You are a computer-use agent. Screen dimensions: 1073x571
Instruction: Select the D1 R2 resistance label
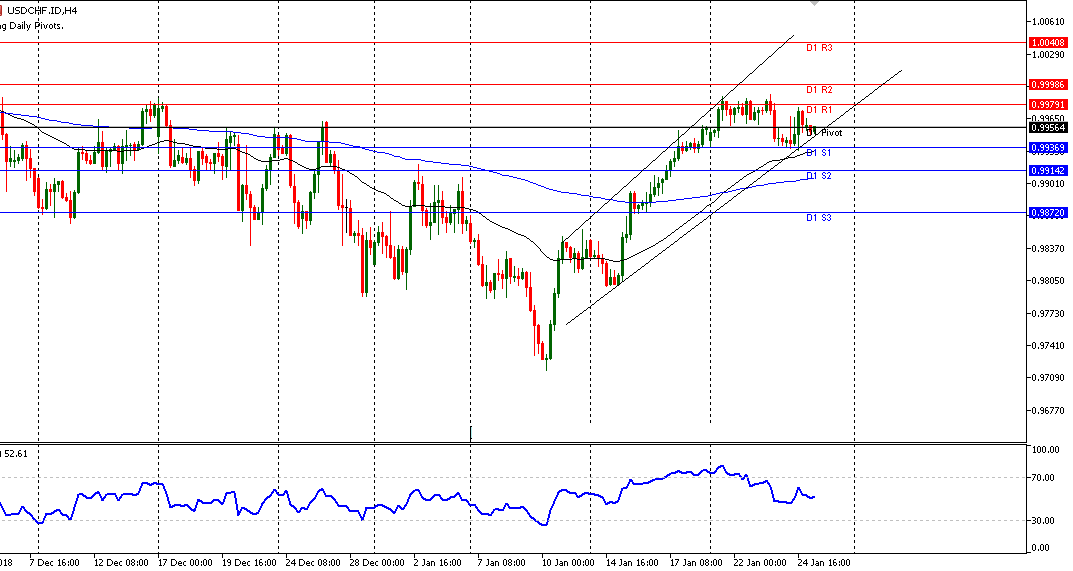pyautogui.click(x=820, y=90)
